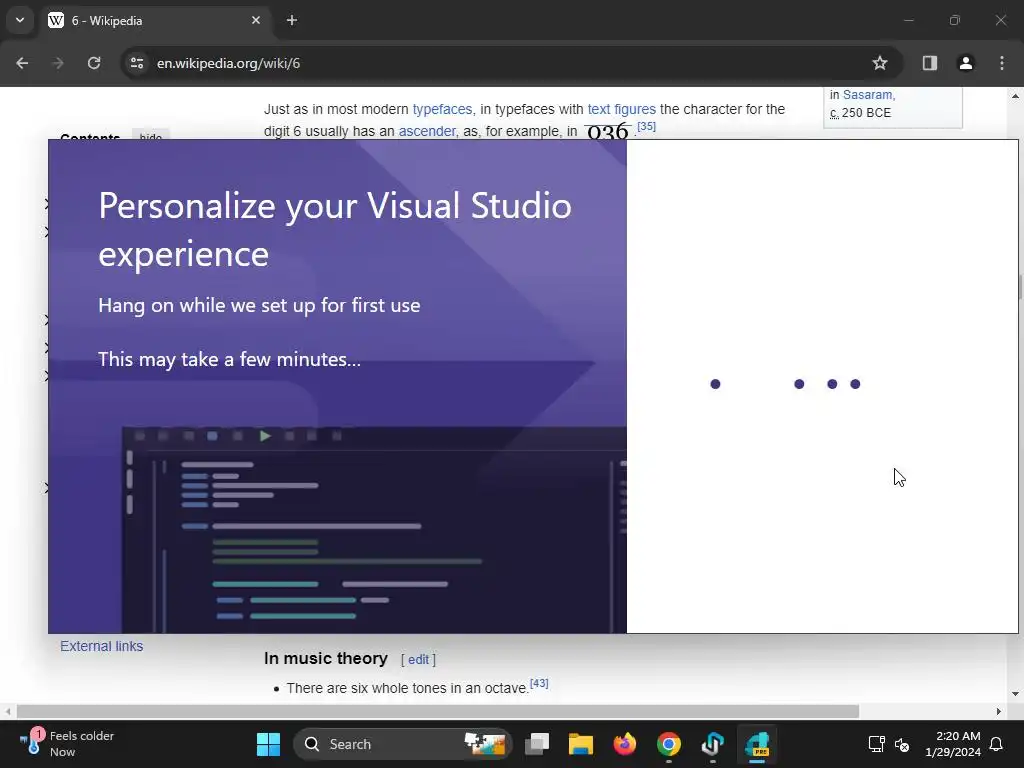Click the horizontal scrollbar right arrow
1024x768 pixels.
pyautogui.click(x=999, y=711)
